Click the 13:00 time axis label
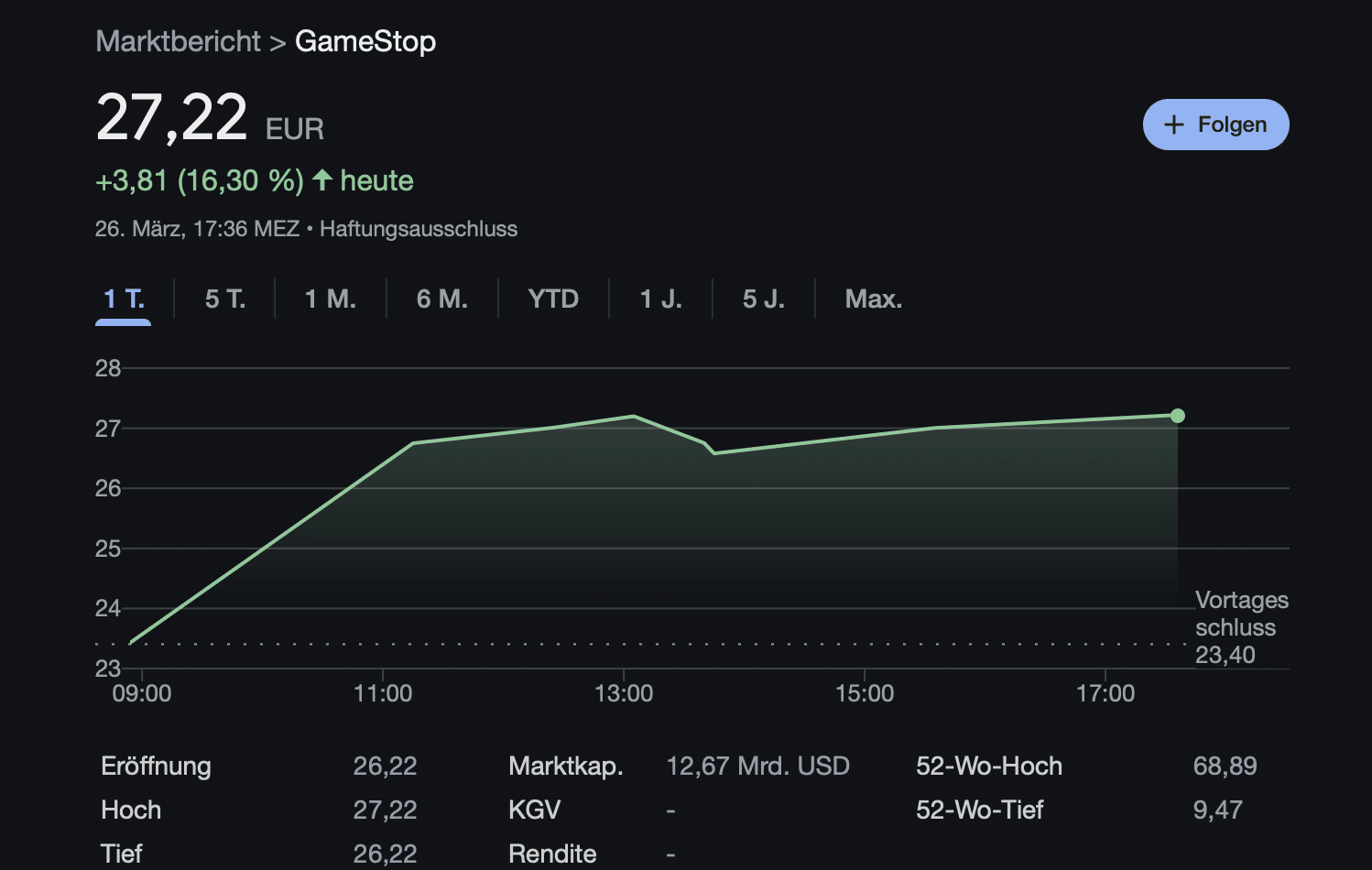 point(624,693)
